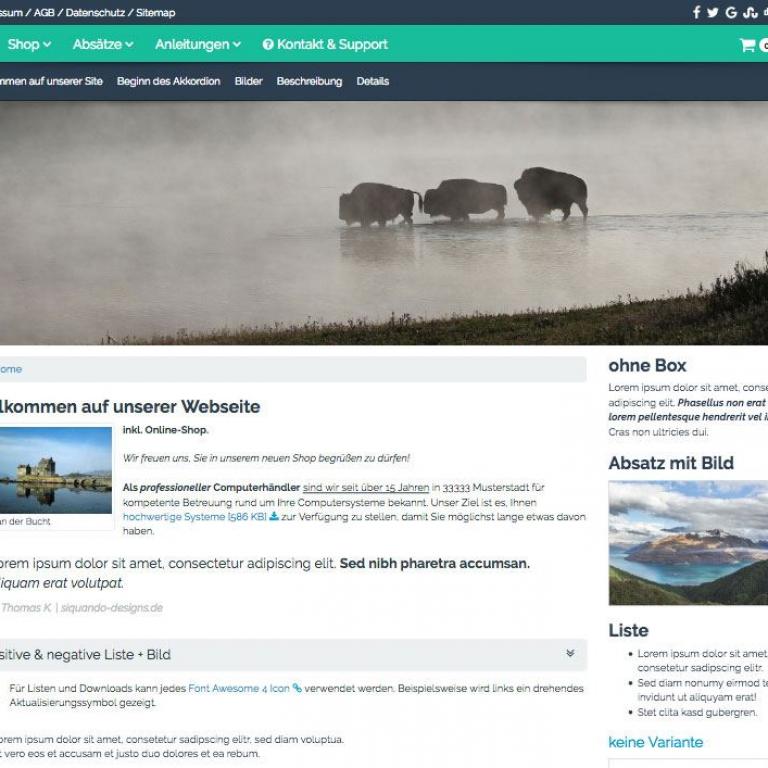Collapse the positive & negative Liste accordion chevron
768x768 pixels.
click(x=570, y=654)
